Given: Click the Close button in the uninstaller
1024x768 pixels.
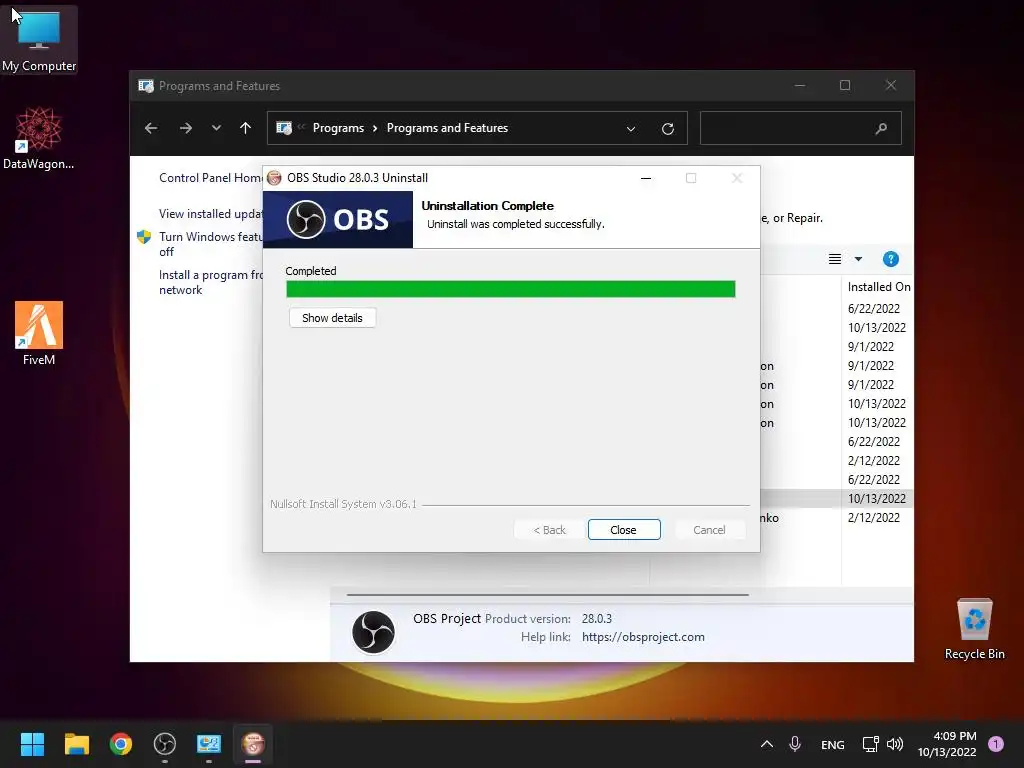Looking at the screenshot, I should [624, 530].
